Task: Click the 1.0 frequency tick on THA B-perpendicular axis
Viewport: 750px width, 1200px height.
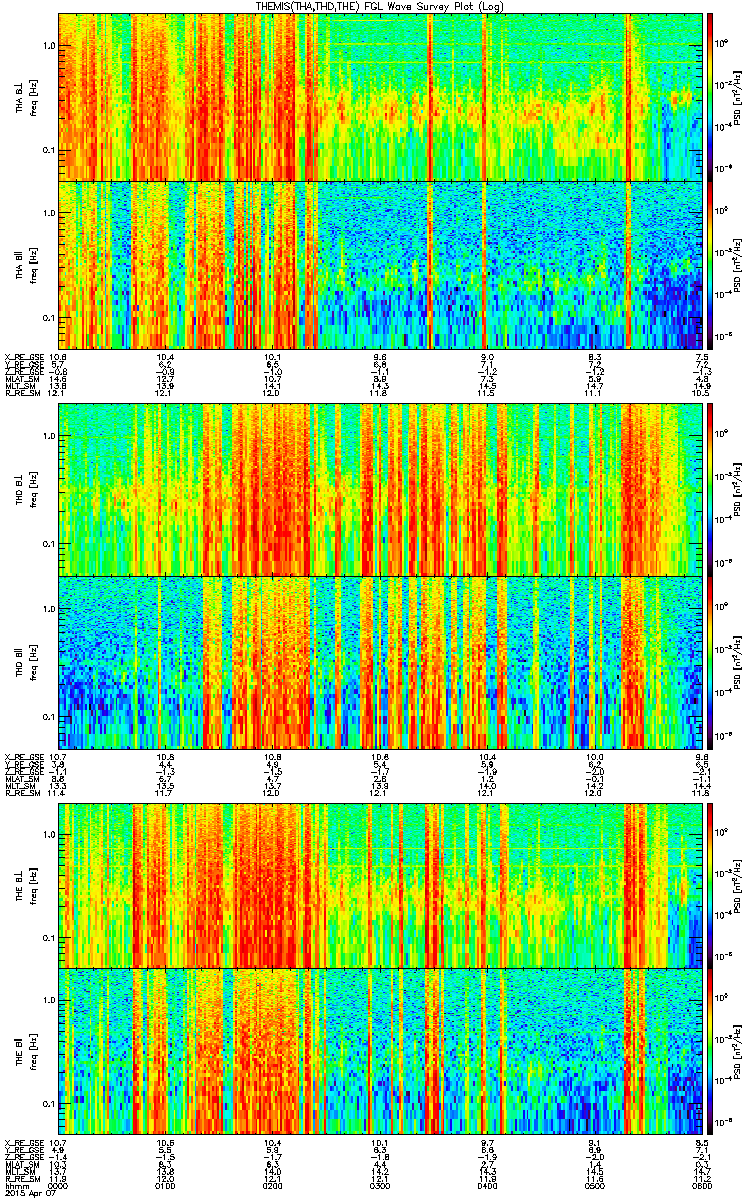Action: (x=49, y=46)
